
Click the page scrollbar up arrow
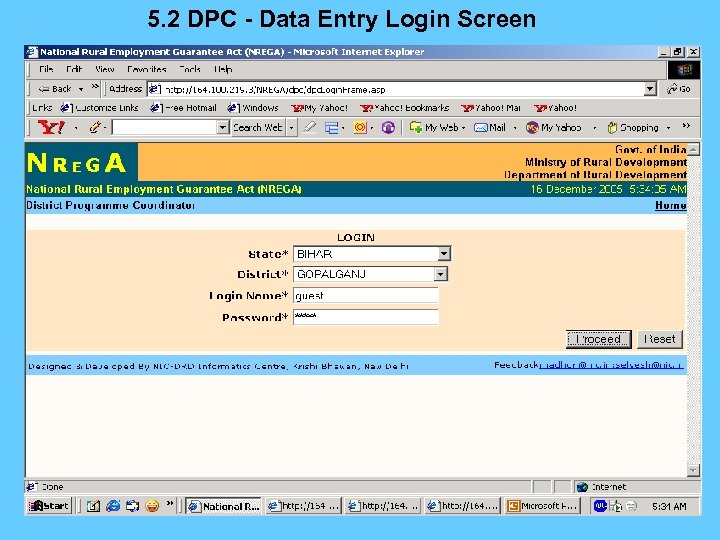pyautogui.click(x=693, y=149)
